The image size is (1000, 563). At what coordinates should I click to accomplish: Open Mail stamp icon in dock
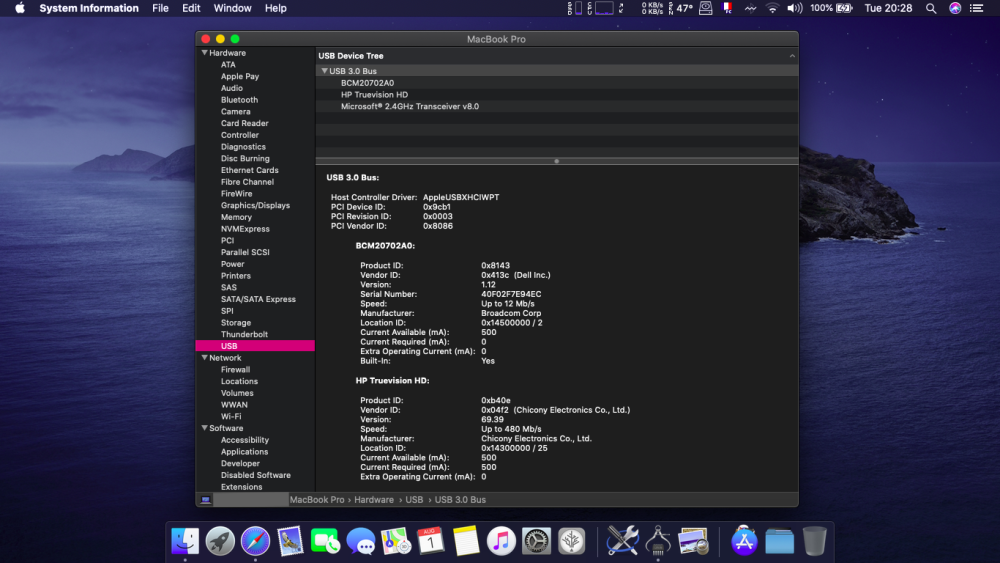click(x=290, y=541)
